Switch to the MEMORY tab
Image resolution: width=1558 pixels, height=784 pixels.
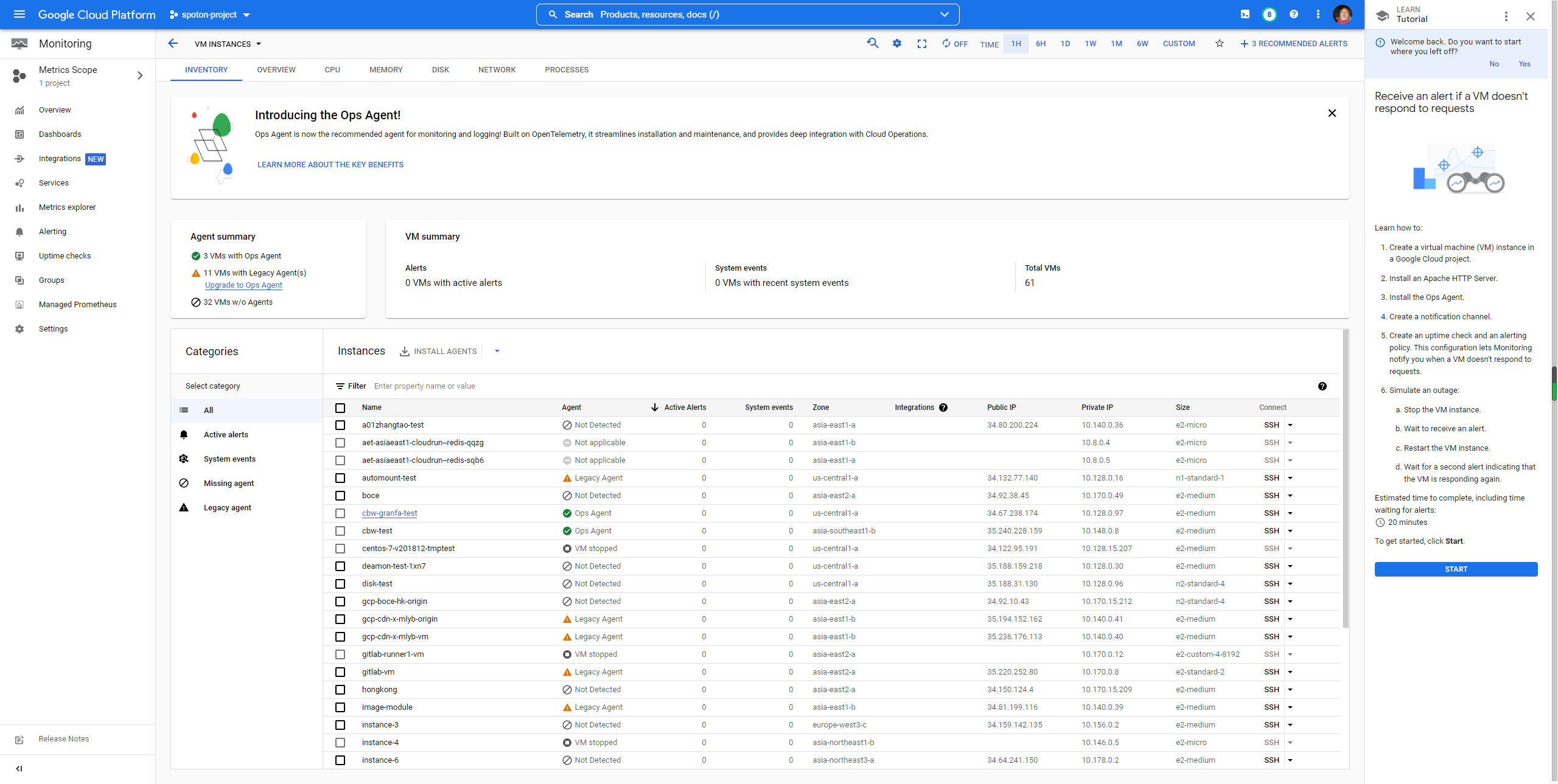386,70
